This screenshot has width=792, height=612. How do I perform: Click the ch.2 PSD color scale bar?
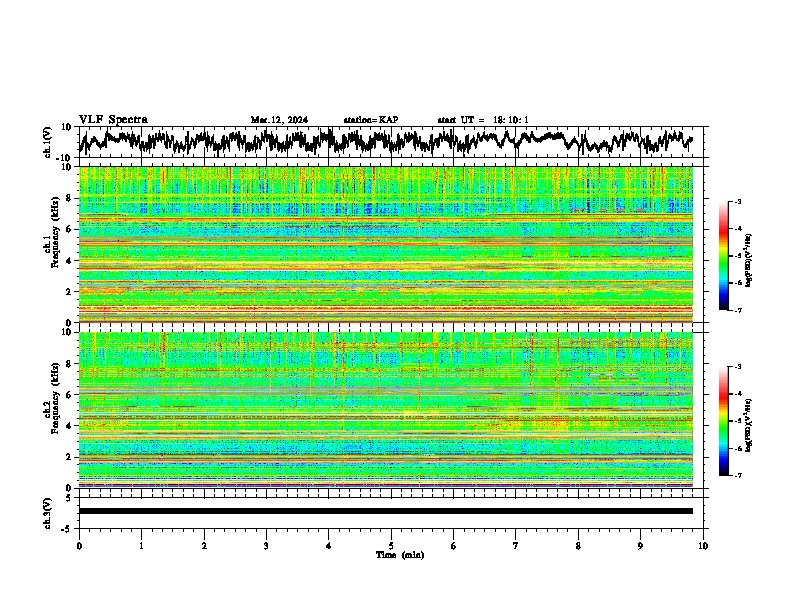click(724, 421)
